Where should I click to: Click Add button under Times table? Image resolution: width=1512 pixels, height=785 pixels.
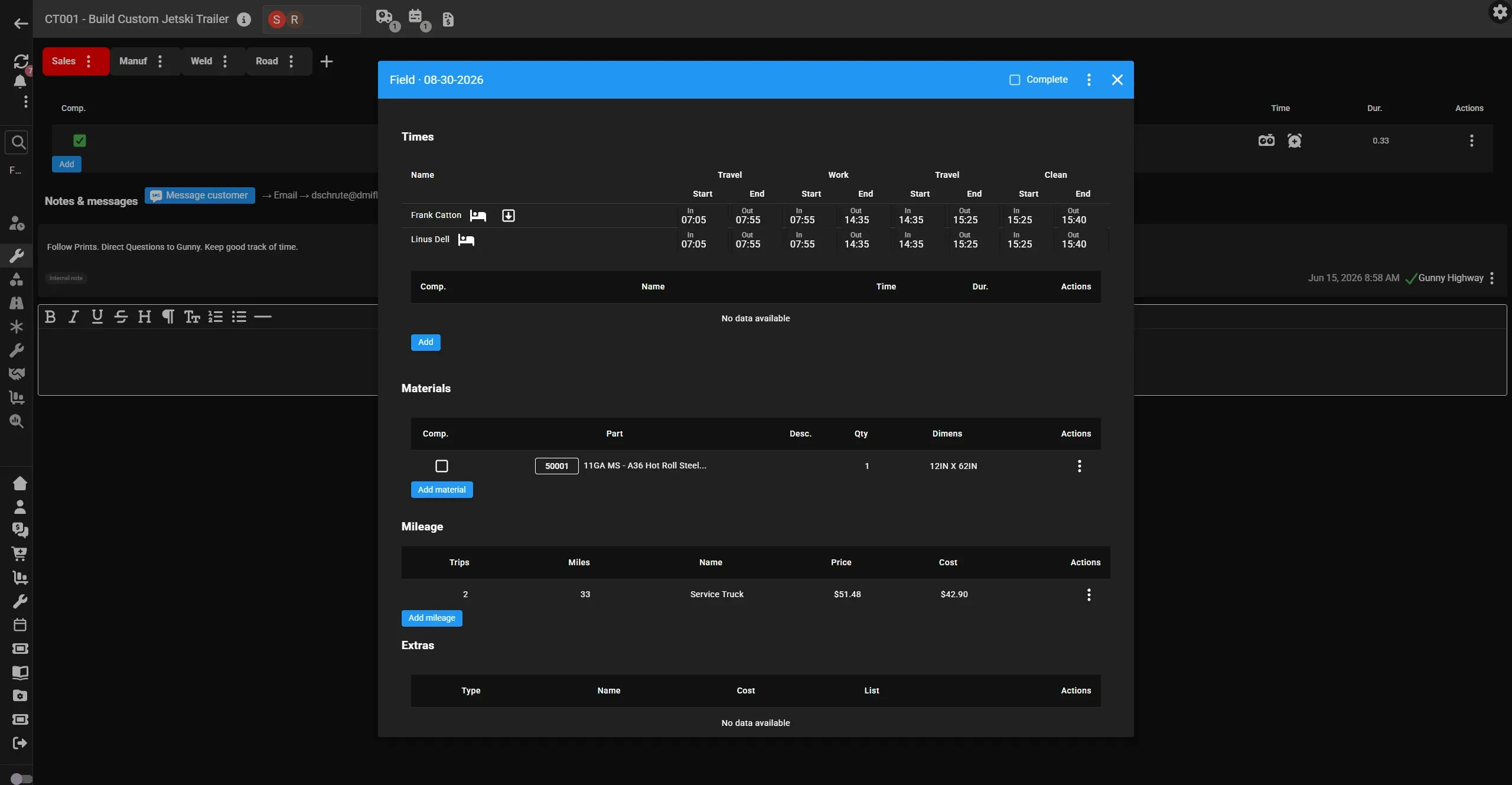coord(426,343)
